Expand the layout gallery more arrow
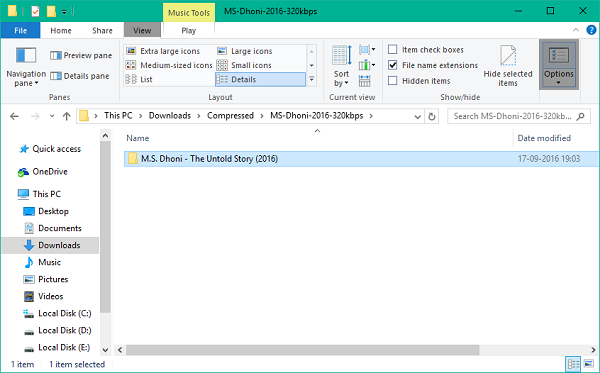600x373 pixels. tap(312, 79)
